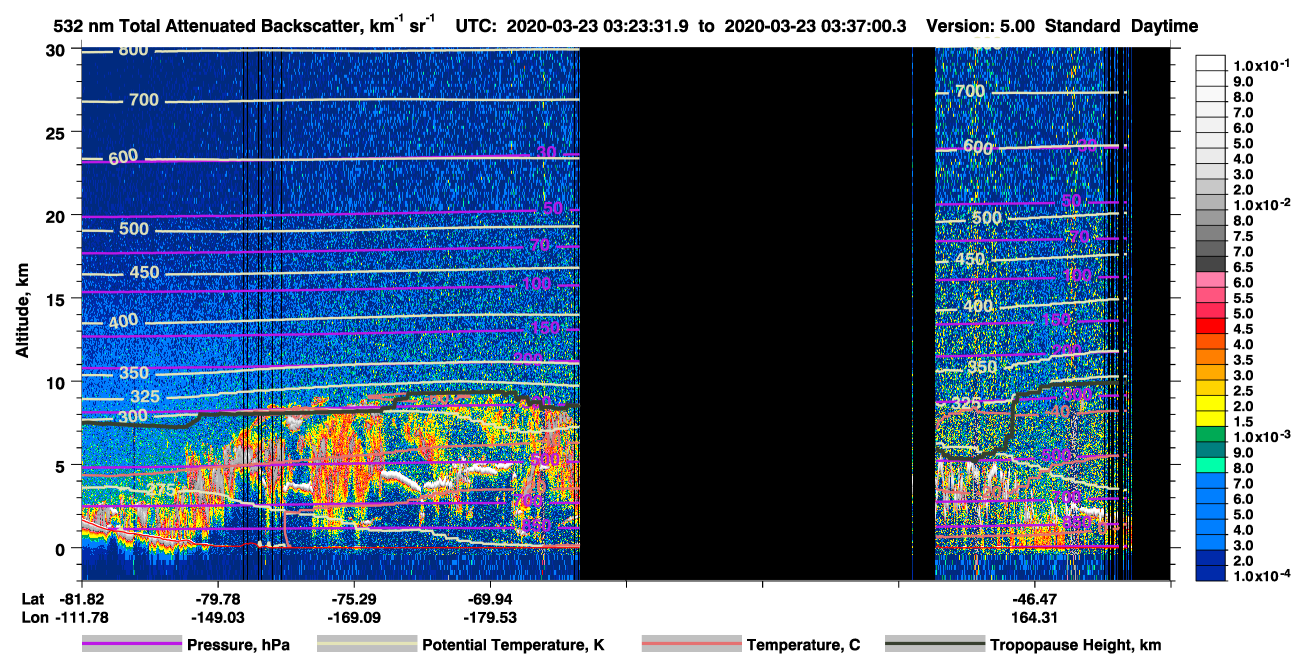Viewport: 1300px width, 667px height.
Task: Select the red color swatch beside 4.5
Action: pos(1211,328)
